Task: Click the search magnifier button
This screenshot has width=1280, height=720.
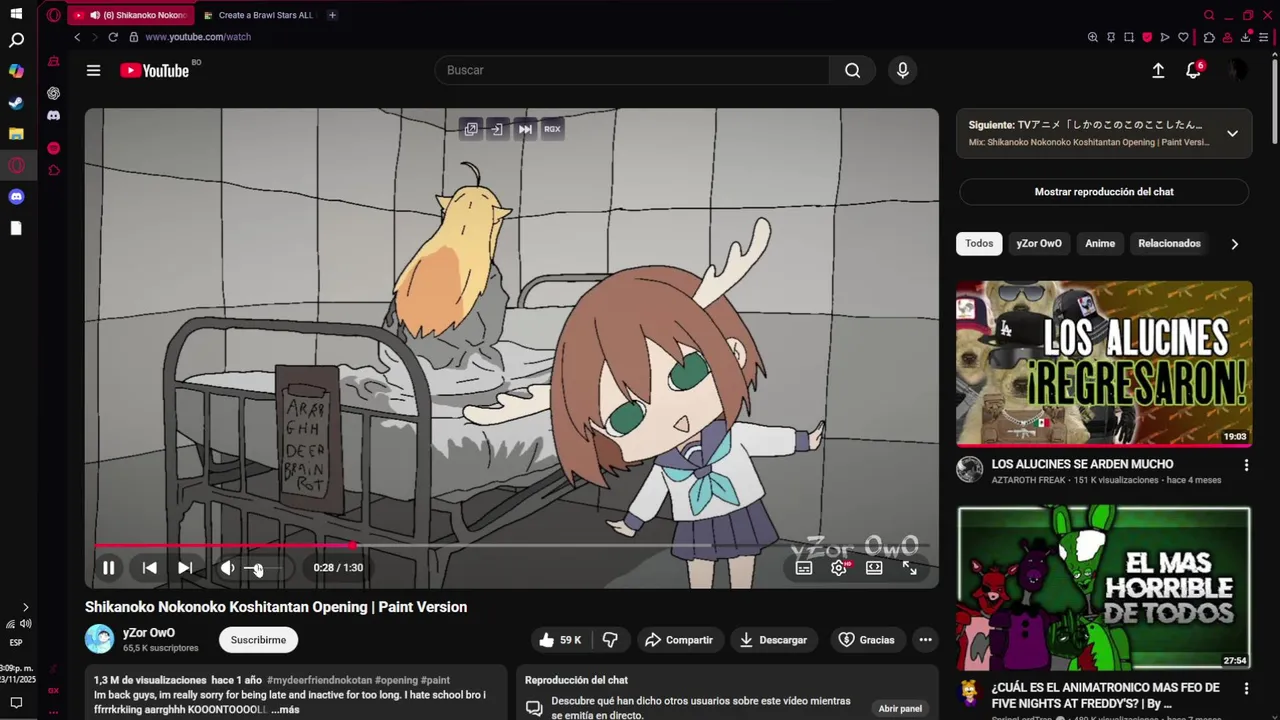Action: (852, 70)
